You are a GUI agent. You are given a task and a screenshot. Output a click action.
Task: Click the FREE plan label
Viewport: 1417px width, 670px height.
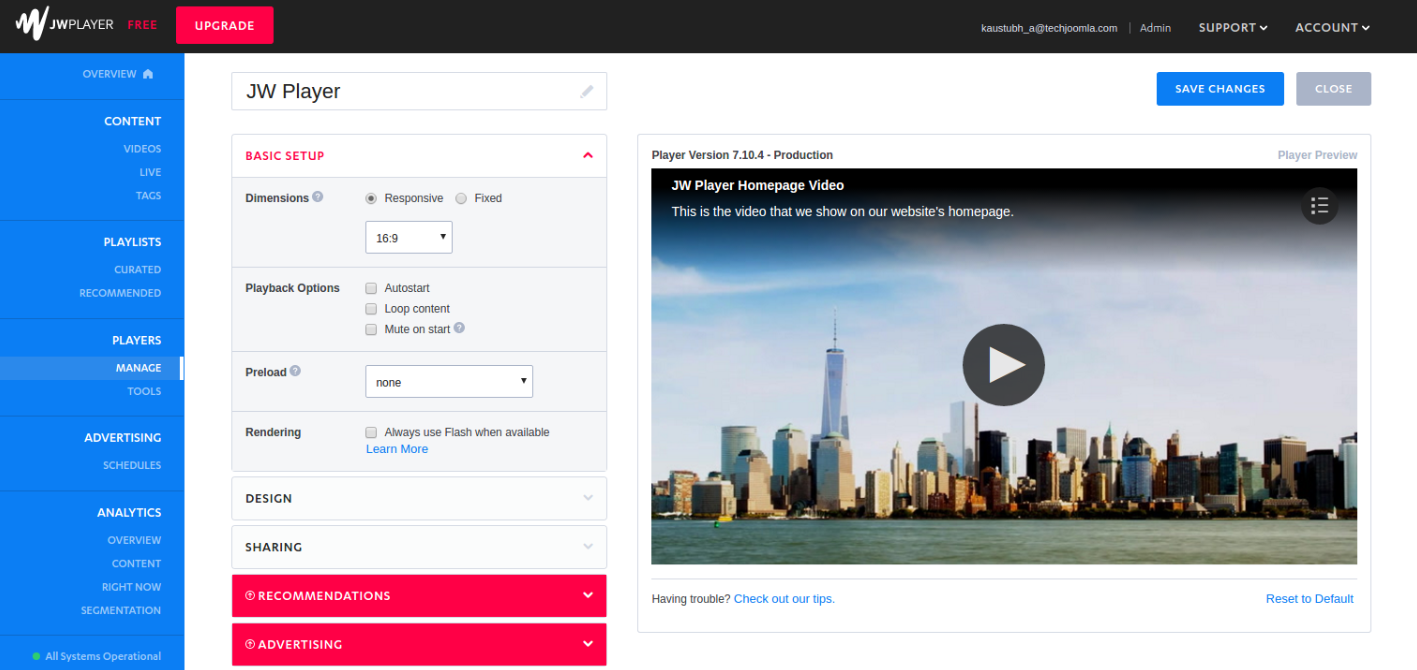click(x=142, y=25)
